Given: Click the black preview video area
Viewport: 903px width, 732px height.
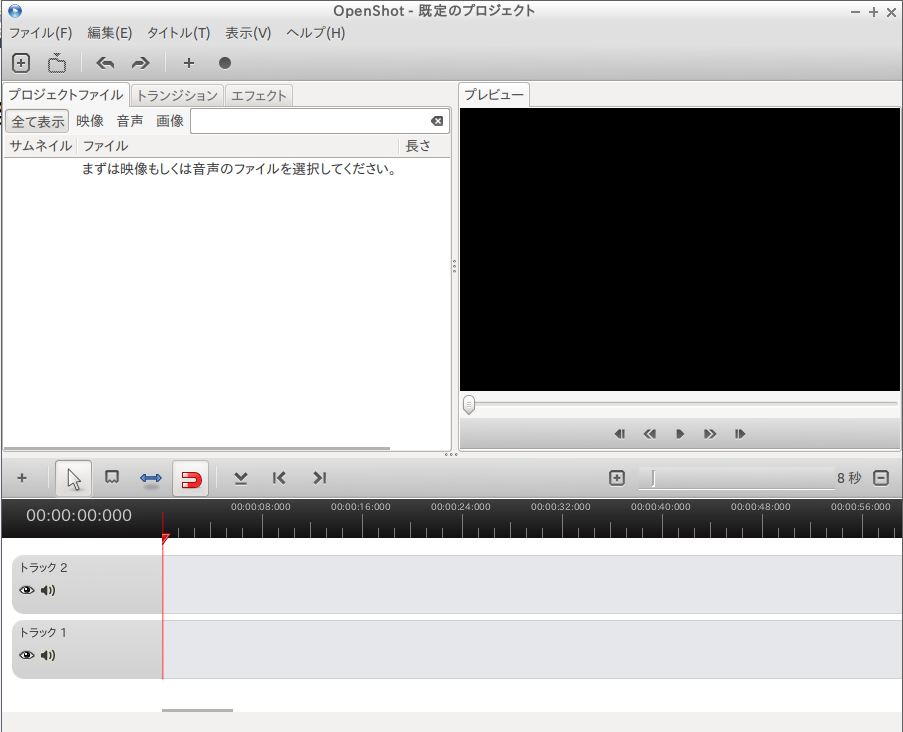Looking at the screenshot, I should point(680,249).
